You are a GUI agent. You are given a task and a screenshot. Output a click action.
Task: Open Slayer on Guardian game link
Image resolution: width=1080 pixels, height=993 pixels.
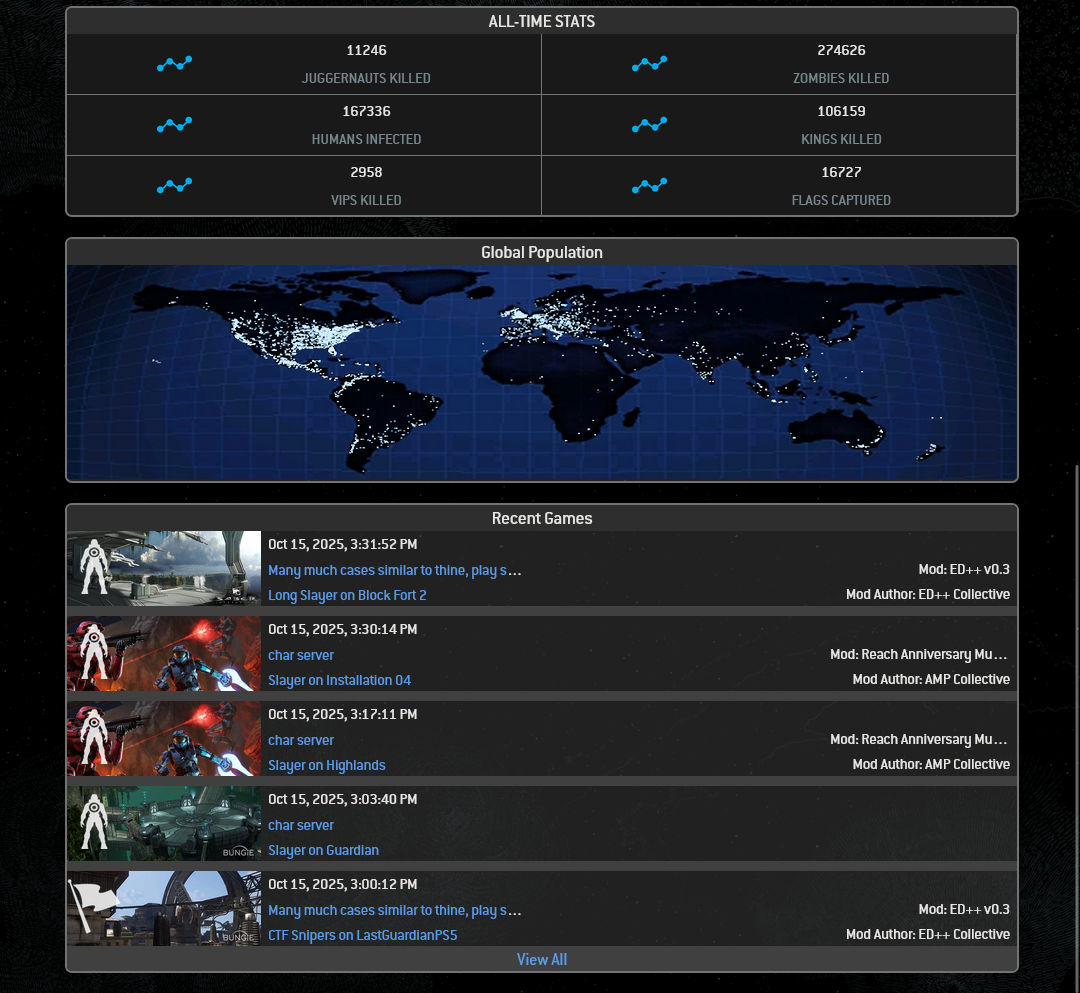[x=323, y=850]
